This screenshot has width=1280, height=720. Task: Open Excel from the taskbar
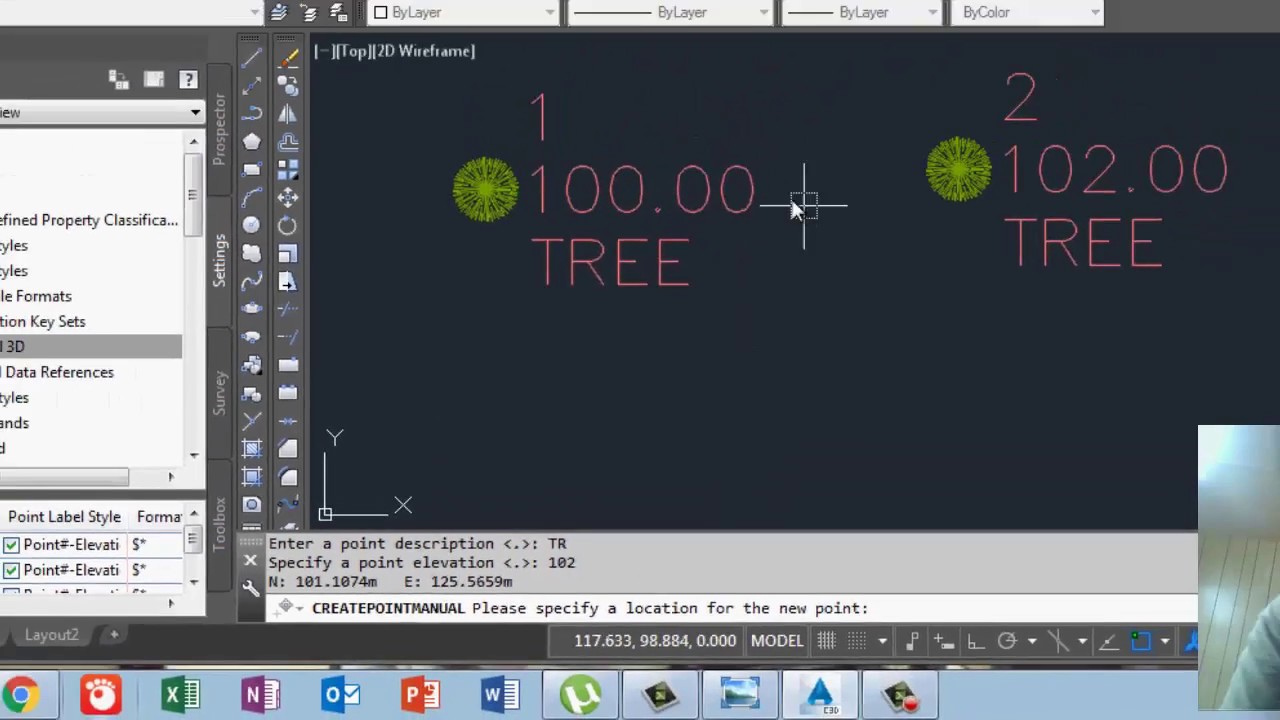point(181,695)
